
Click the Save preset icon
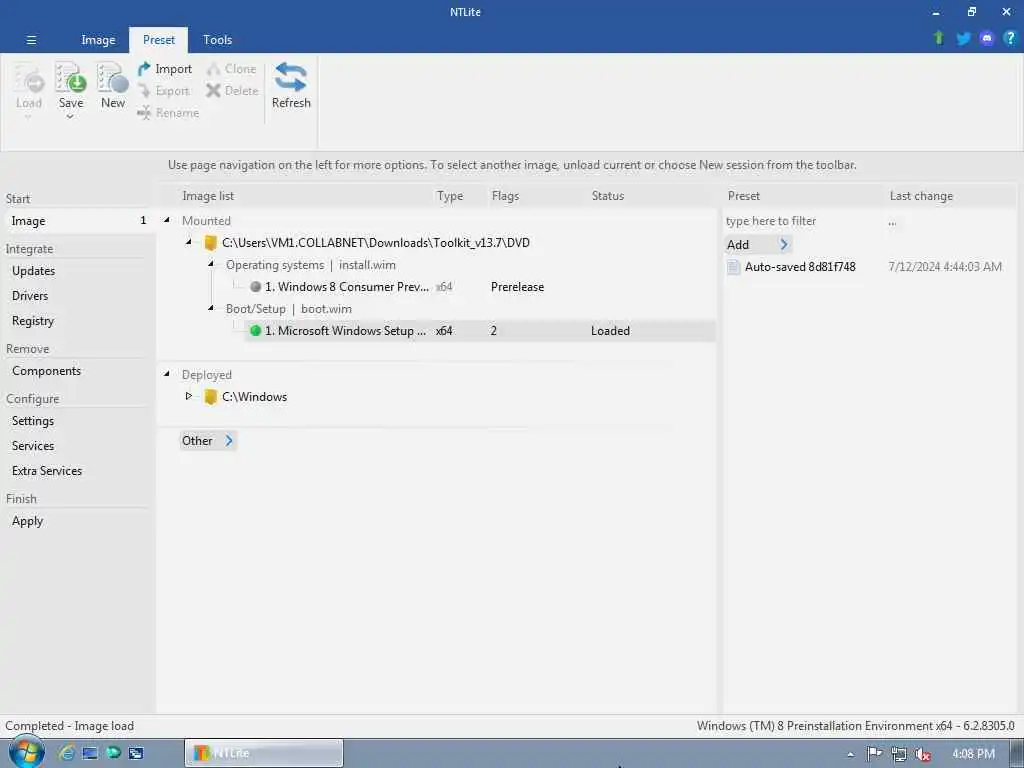tap(71, 78)
